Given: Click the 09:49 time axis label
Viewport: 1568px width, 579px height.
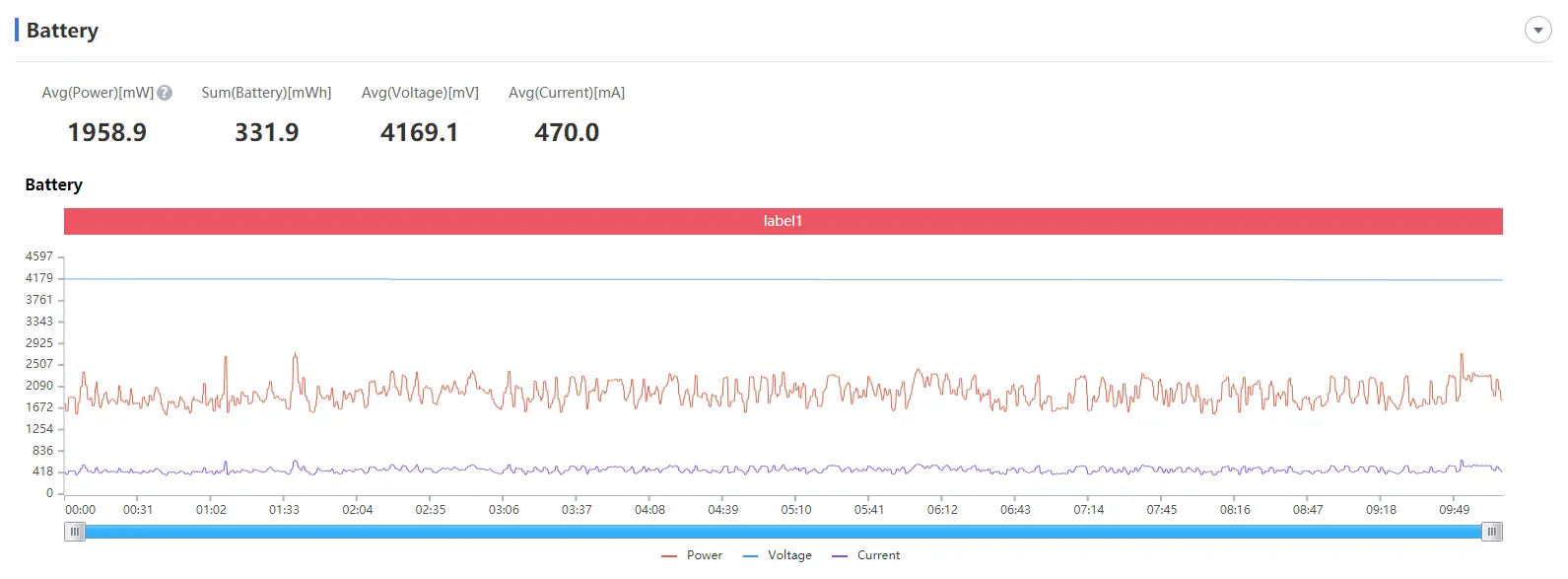Looking at the screenshot, I should tap(1455, 510).
